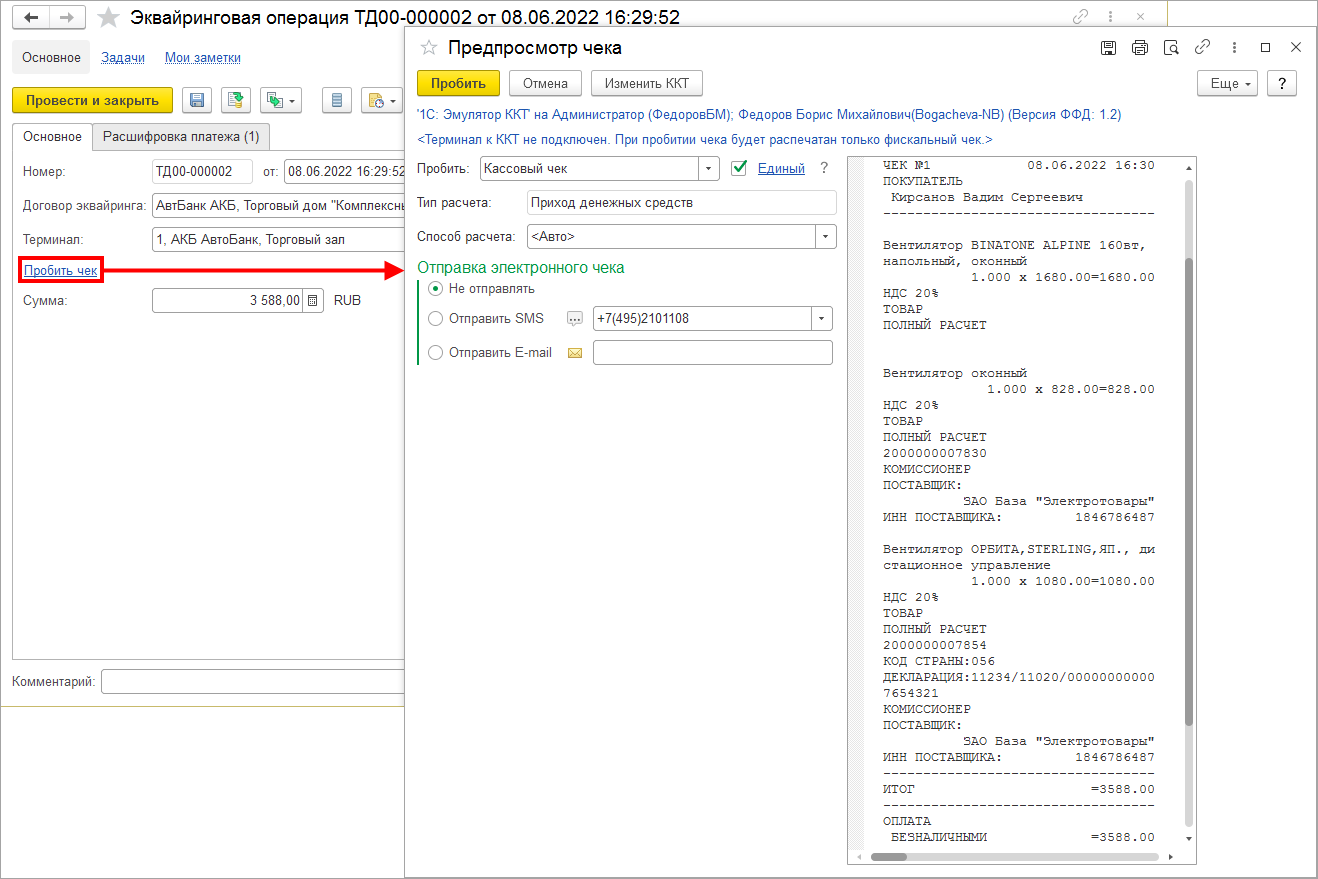Star the Предпросмотр чека window as favorite
Viewport: 1318px width, 879px height.
tap(429, 47)
